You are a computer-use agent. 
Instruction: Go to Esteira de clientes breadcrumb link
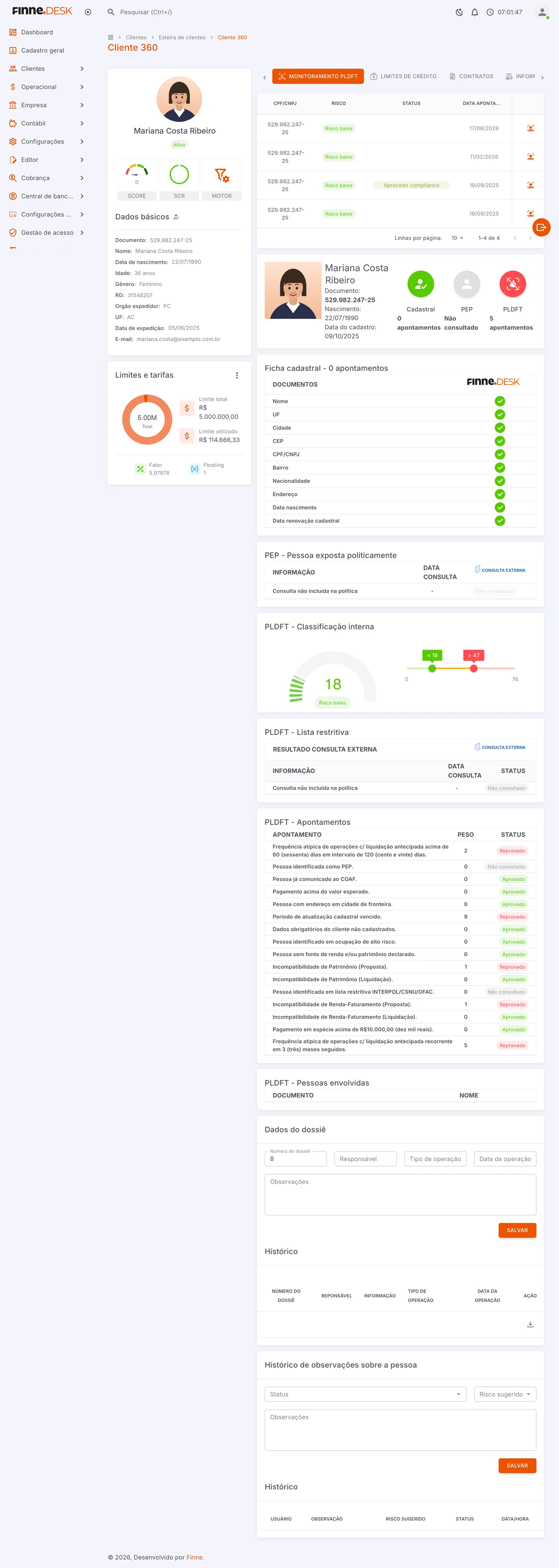182,38
